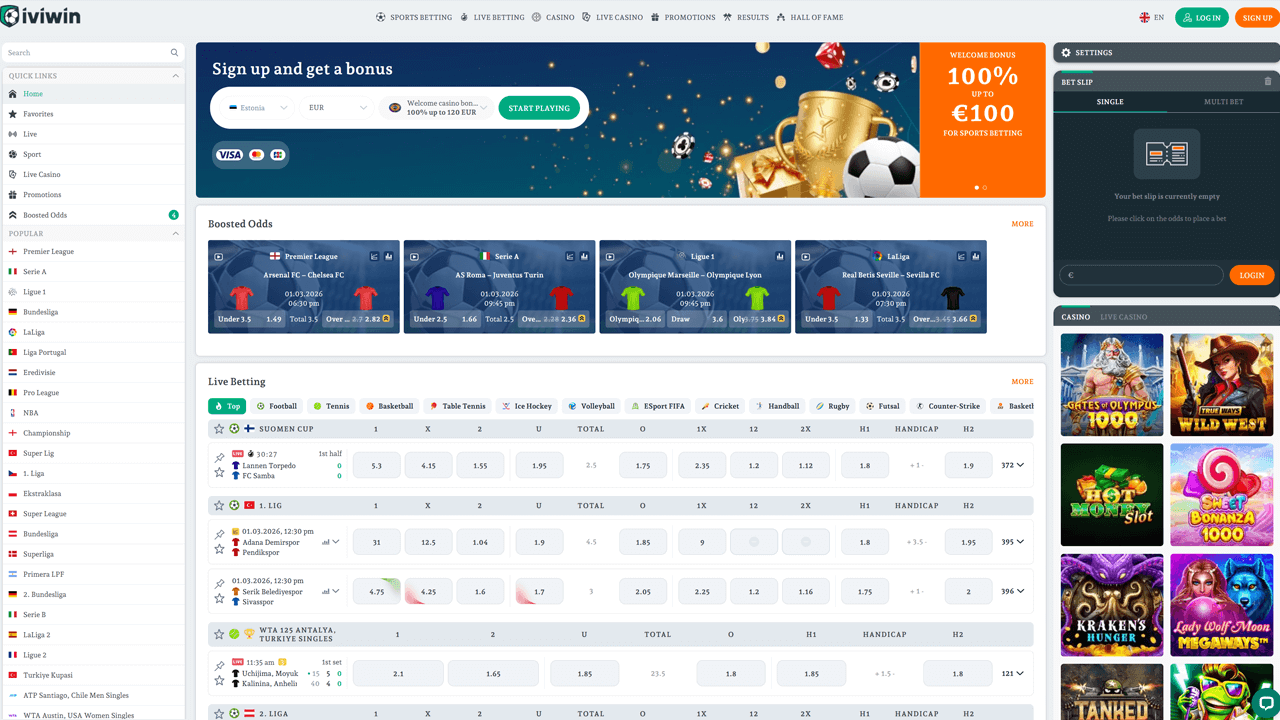Expand 396 more markets for Serik Belediyespor
The width and height of the screenshot is (1280, 720).
pyautogui.click(x=1013, y=591)
